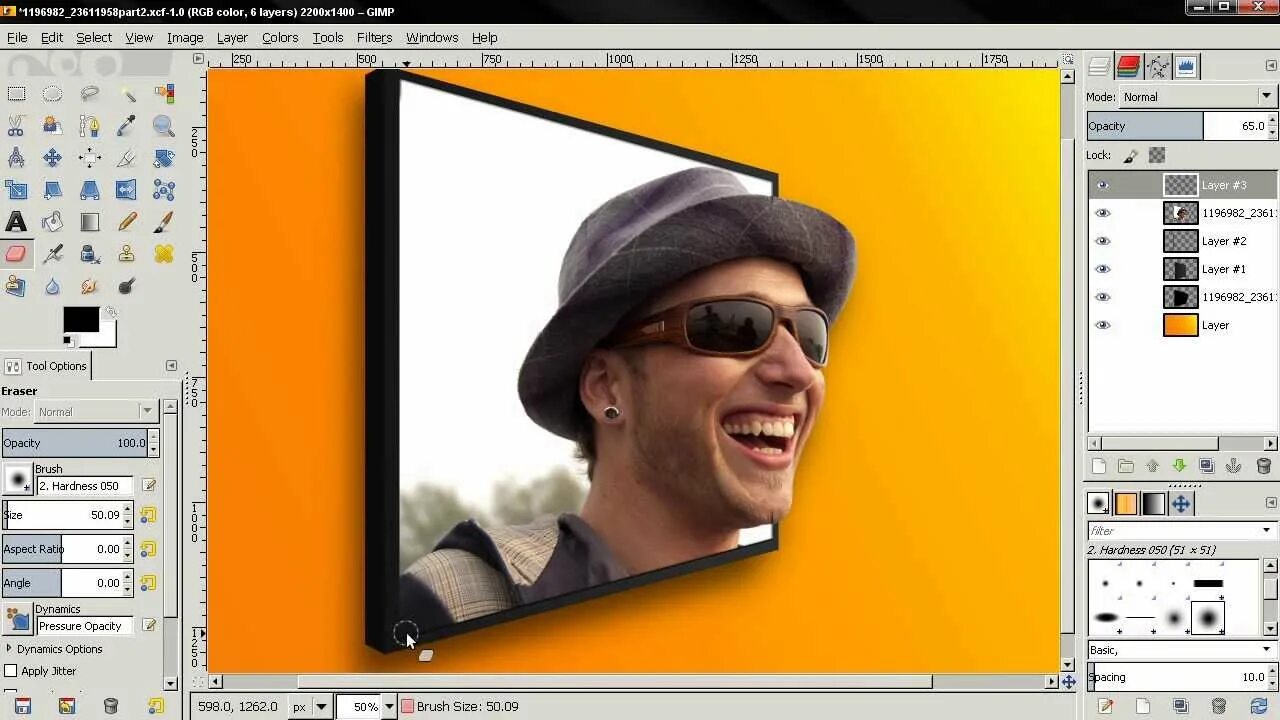The width and height of the screenshot is (1280, 720).
Task: Create a new layer button
Action: (1099, 466)
